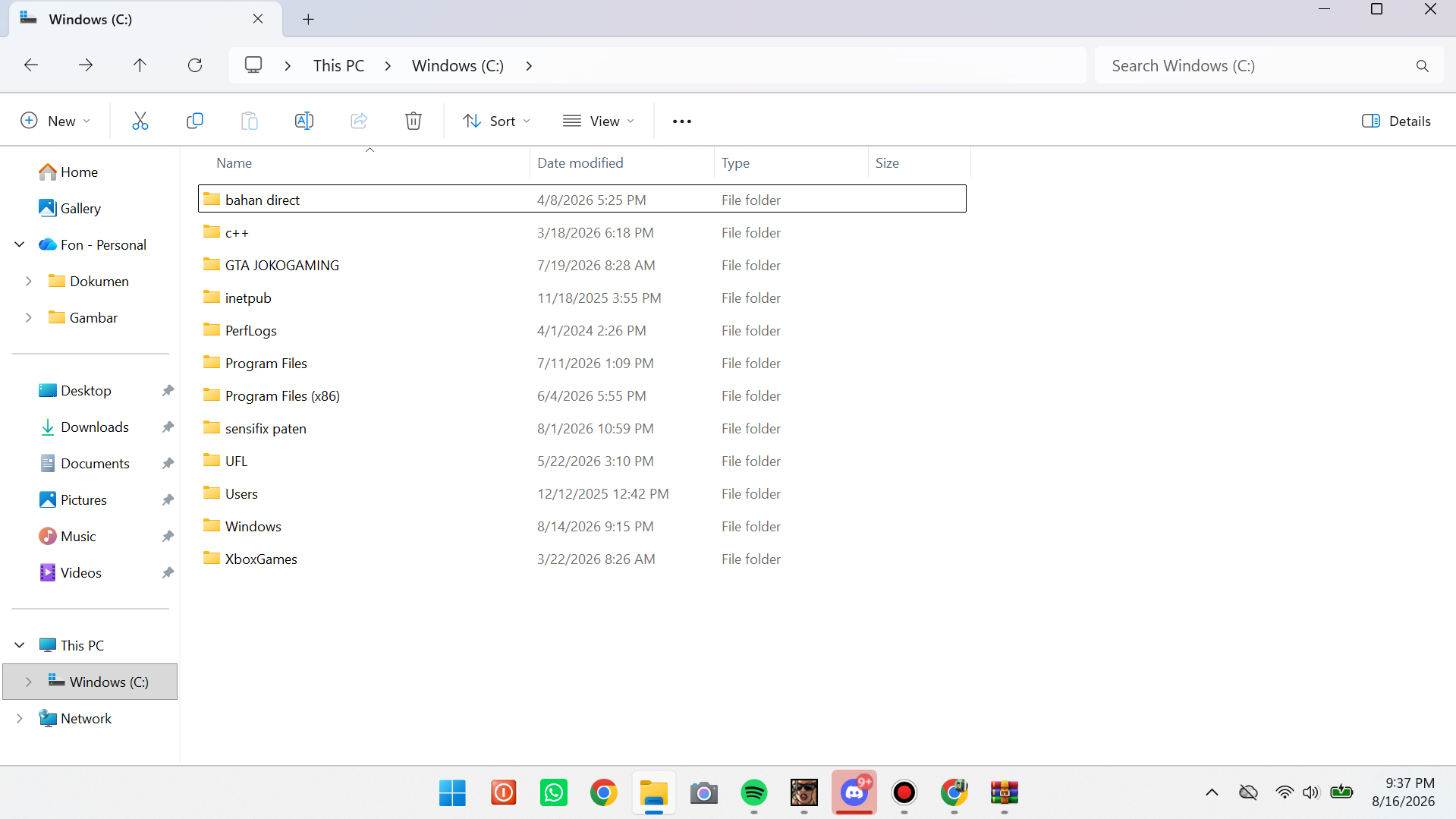Open the See more ellipsis menu
1456x819 pixels.
[682, 121]
